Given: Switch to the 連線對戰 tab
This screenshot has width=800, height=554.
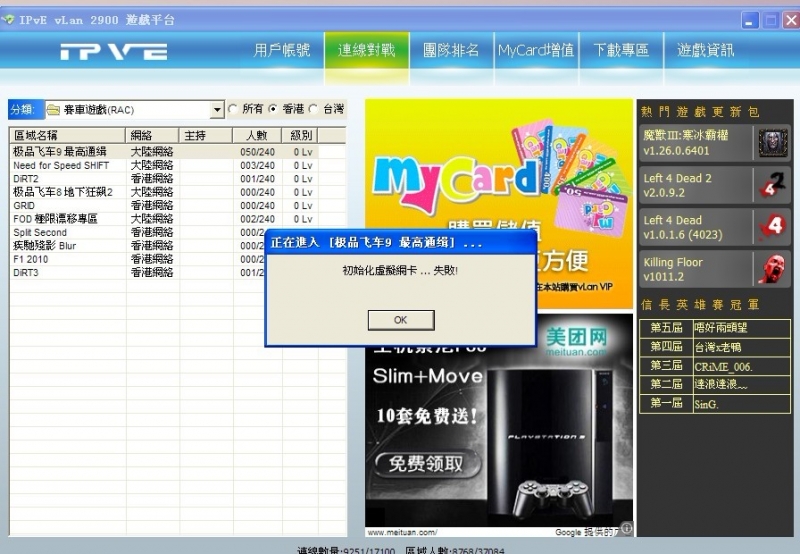Looking at the screenshot, I should [366, 50].
